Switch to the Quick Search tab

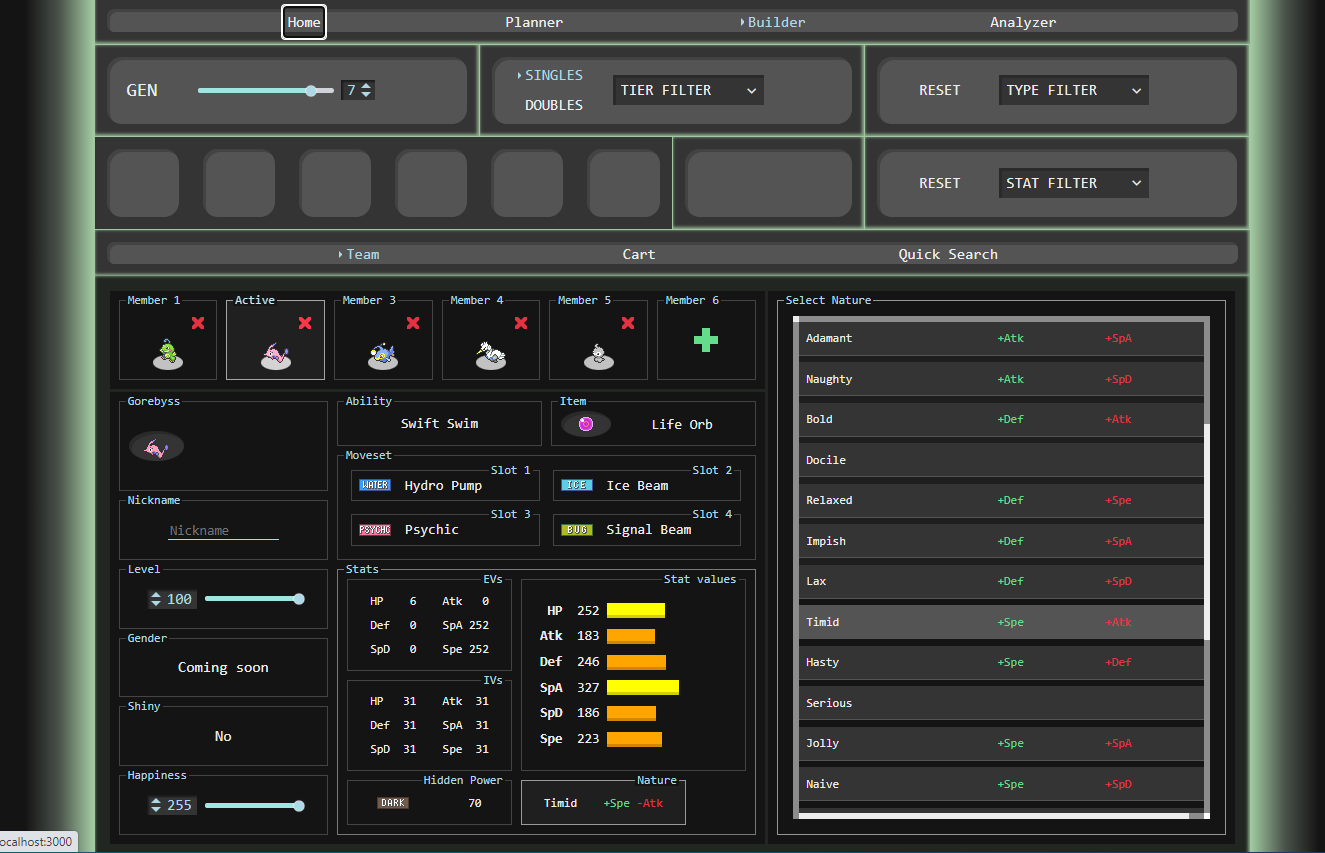tap(948, 254)
